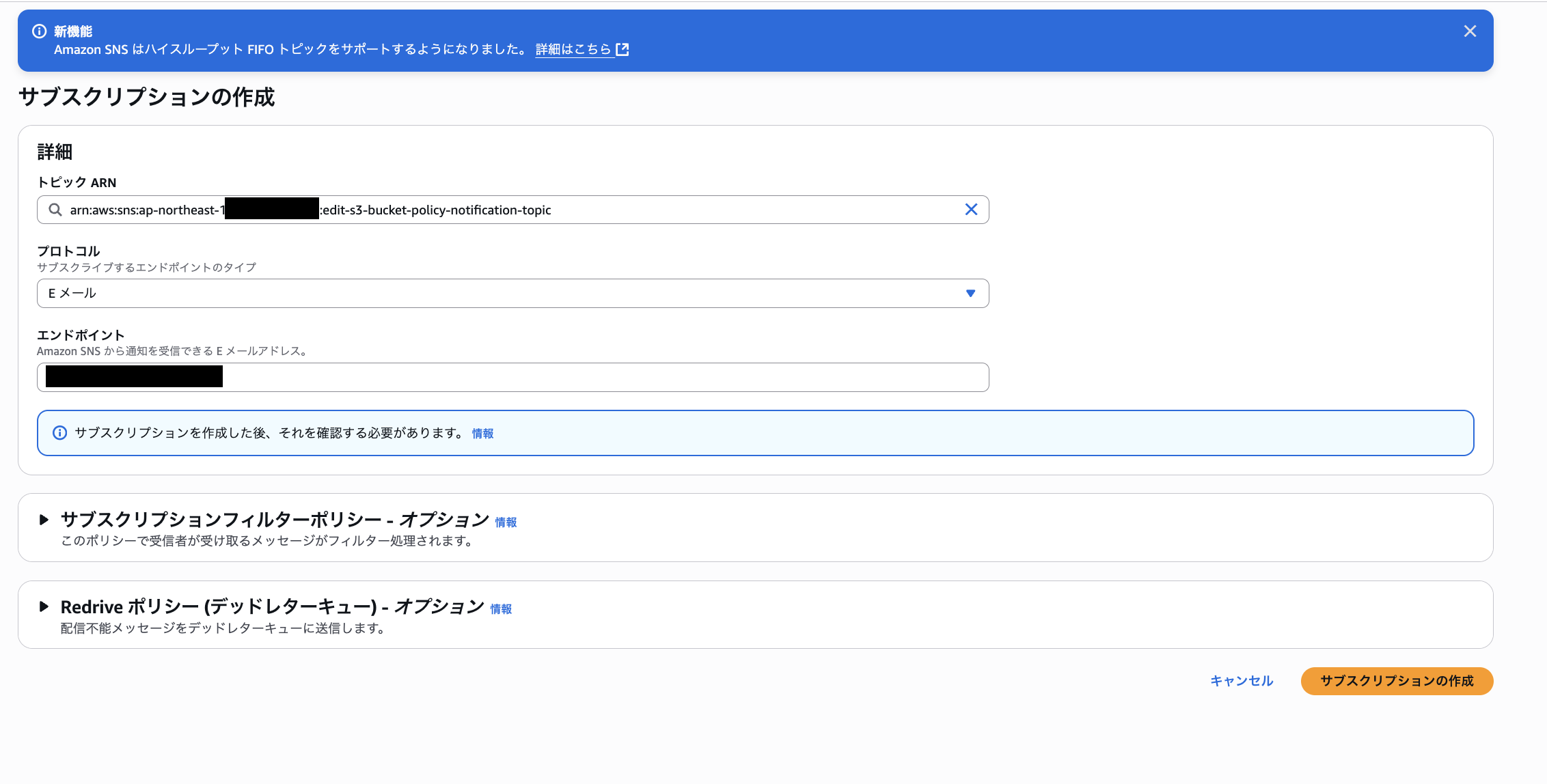Click info icon in subscription confirmation notice

point(60,433)
